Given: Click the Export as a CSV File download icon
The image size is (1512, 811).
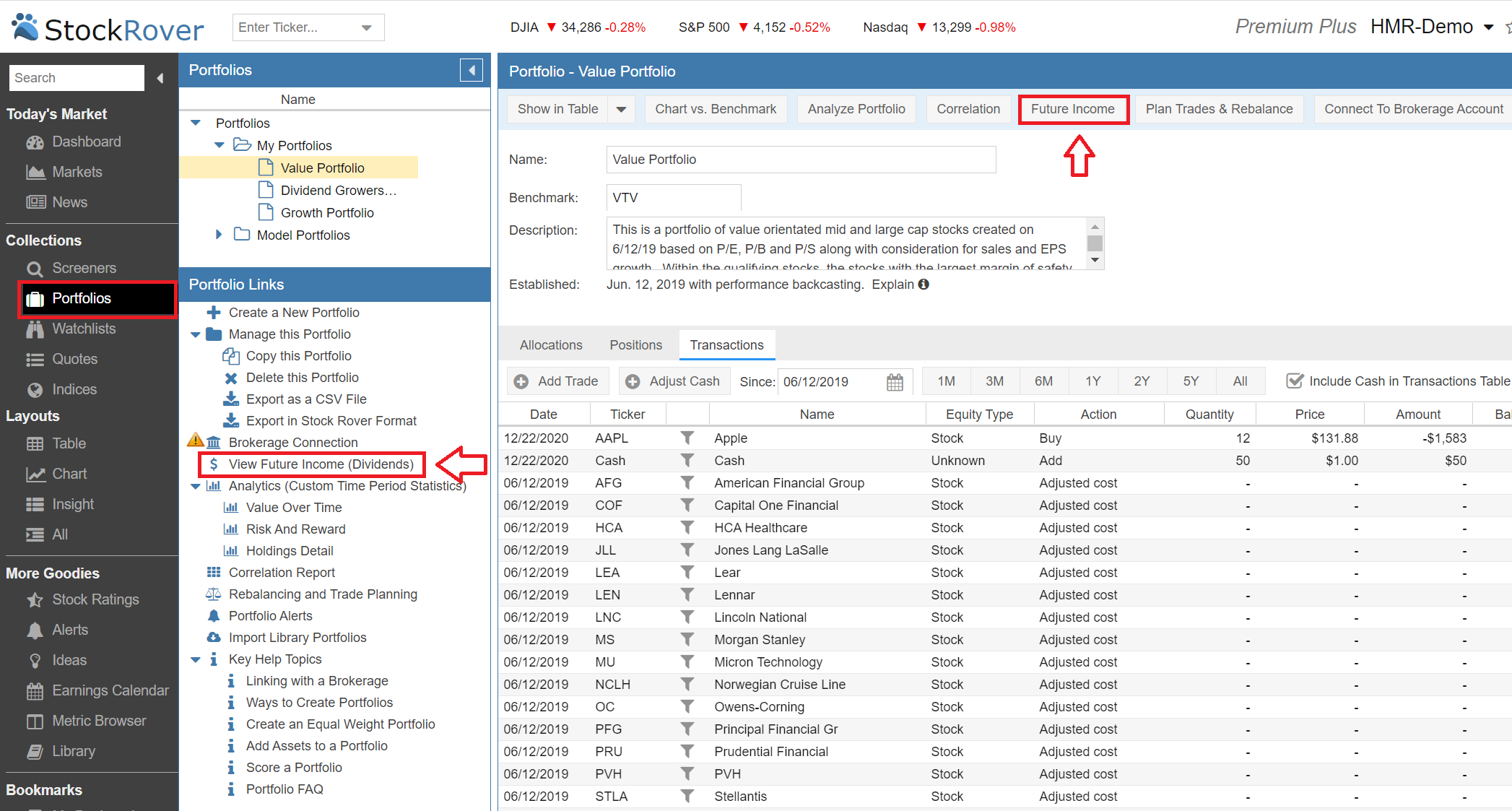Looking at the screenshot, I should pos(231,399).
